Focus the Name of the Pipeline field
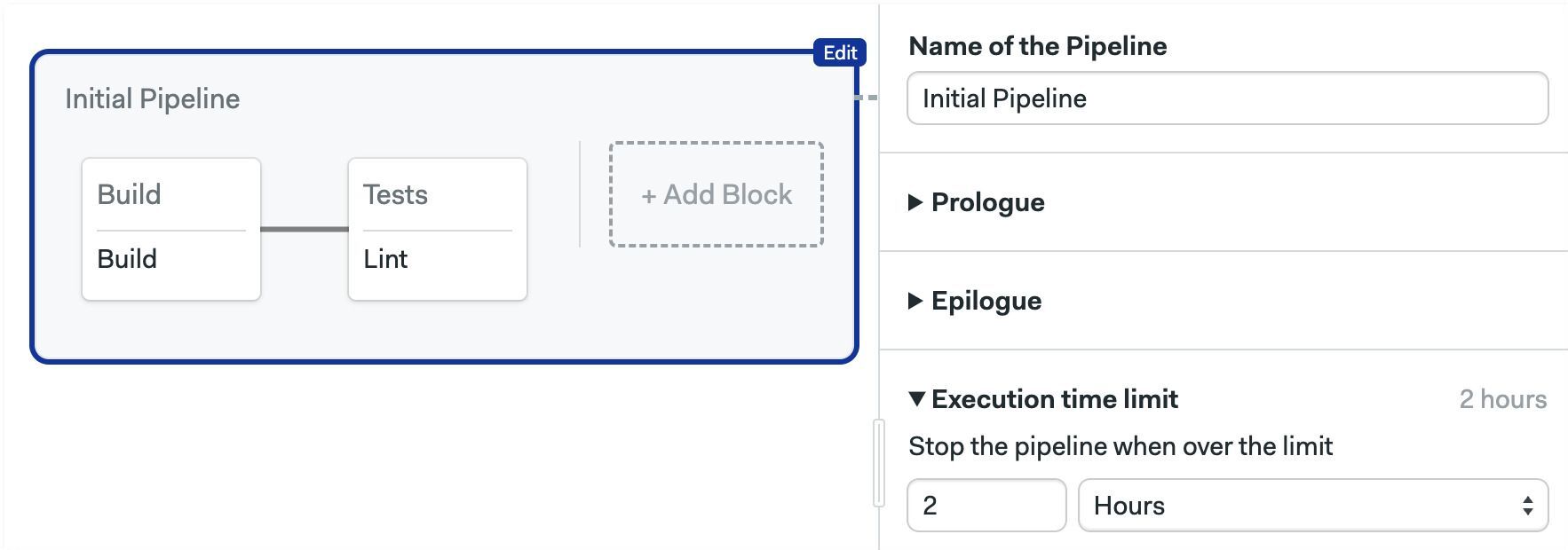This screenshot has height=550, width=1568. coord(1227,98)
